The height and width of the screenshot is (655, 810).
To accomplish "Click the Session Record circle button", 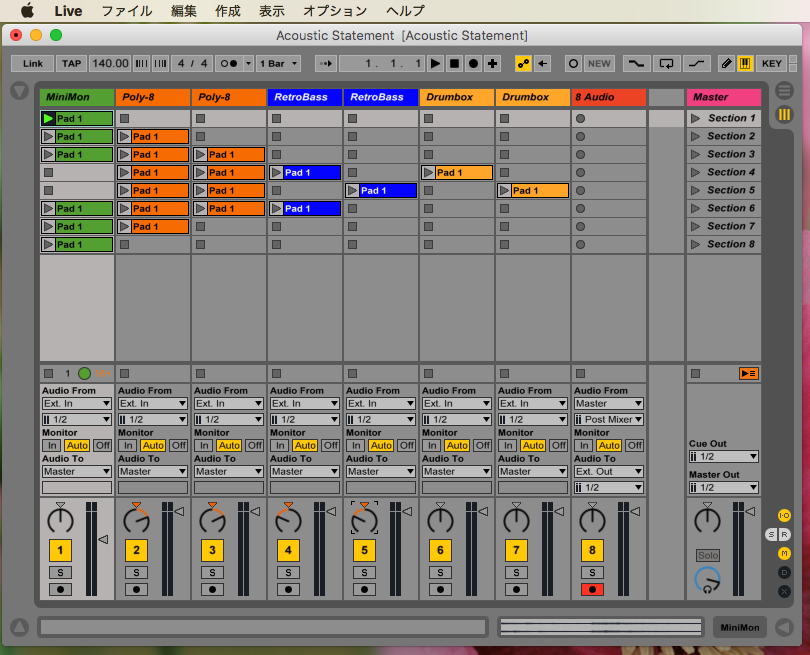I will [573, 64].
